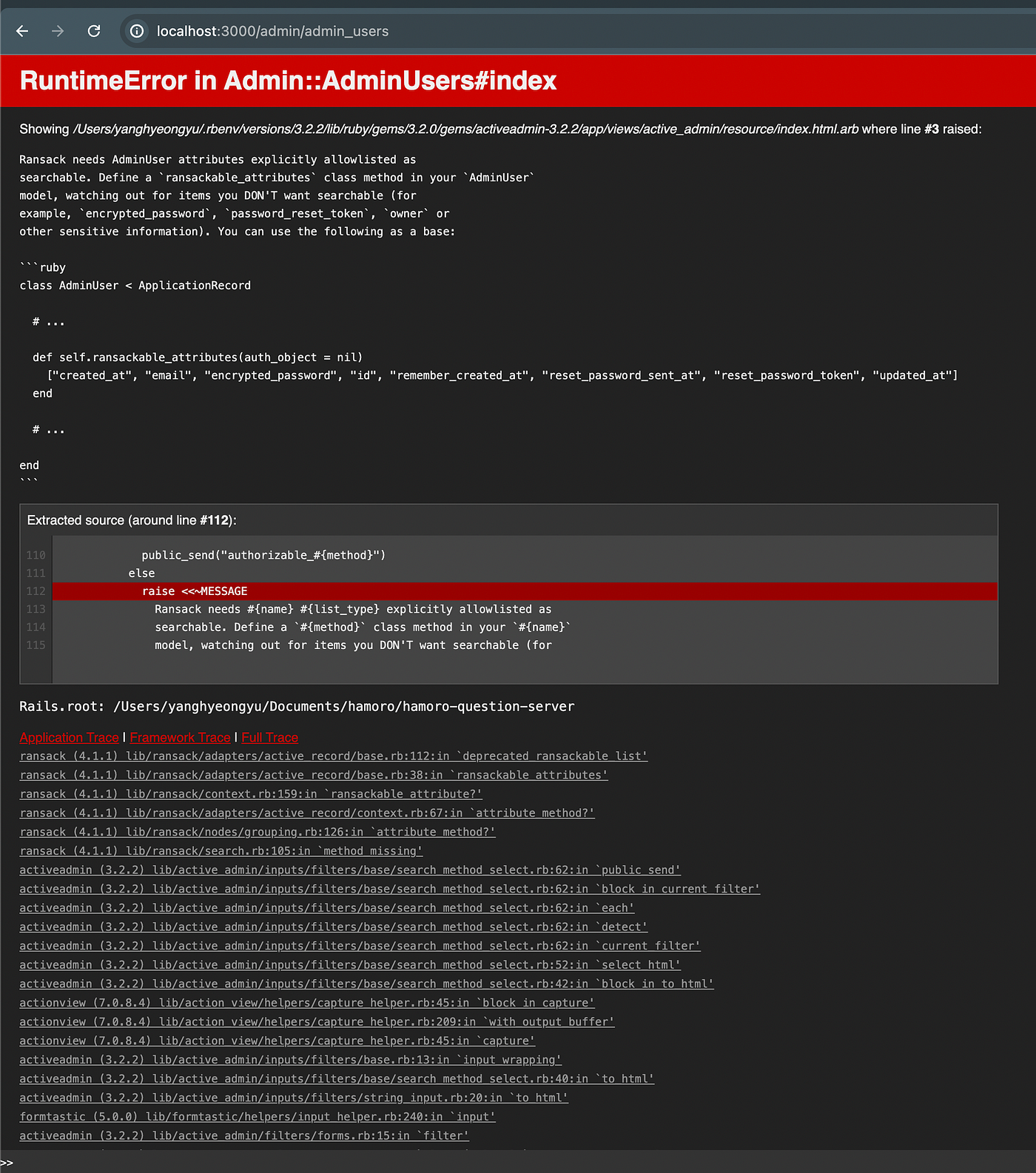
Task: Click the Rails.root path text
Action: 297,706
